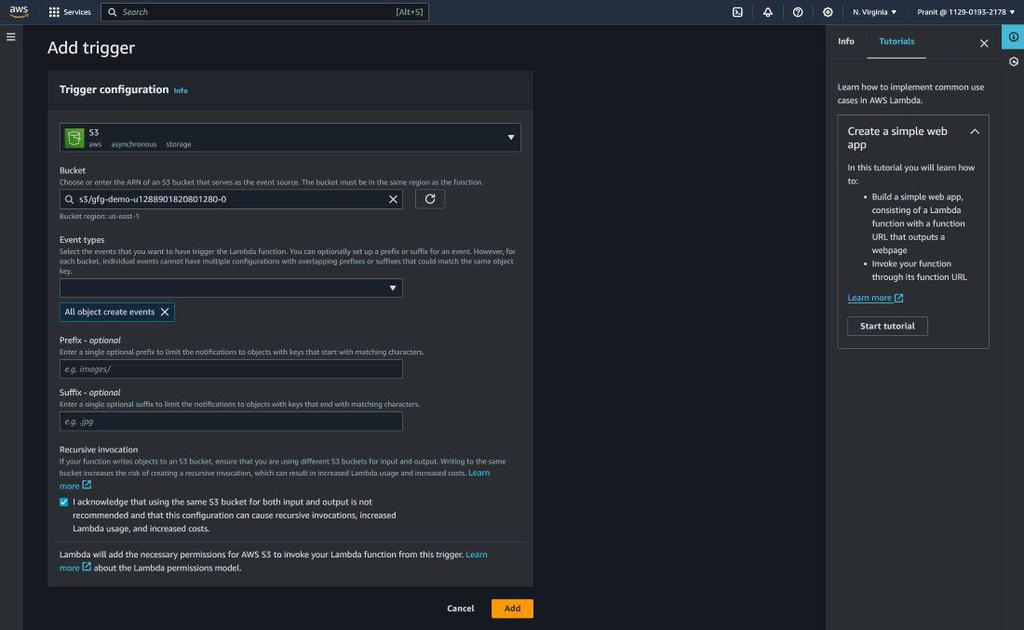Viewport: 1024px width, 630px height.
Task: Click the green S3 bucket icon
Action: [x=74, y=138]
